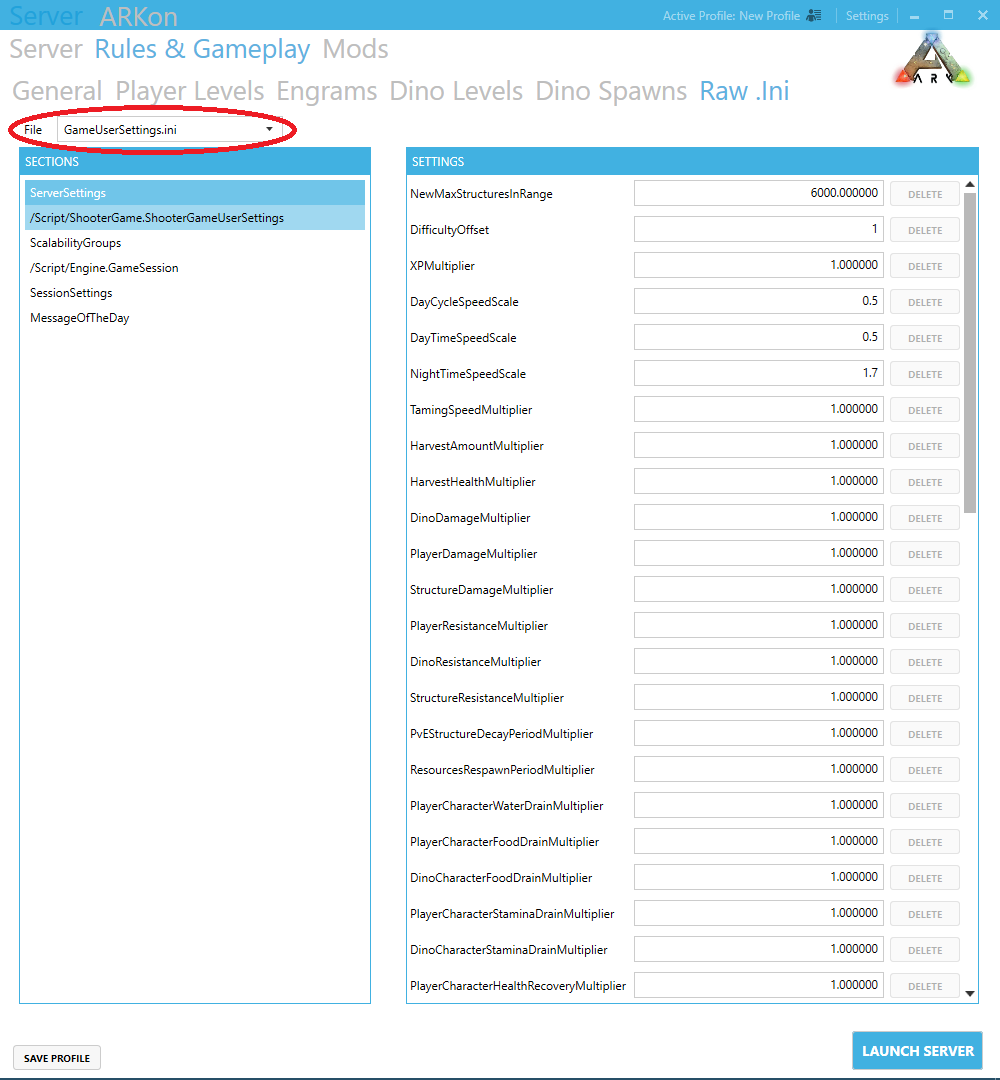This screenshot has height=1080, width=1000.
Task: Click the Launch Server button
Action: pyautogui.click(x=917, y=1051)
